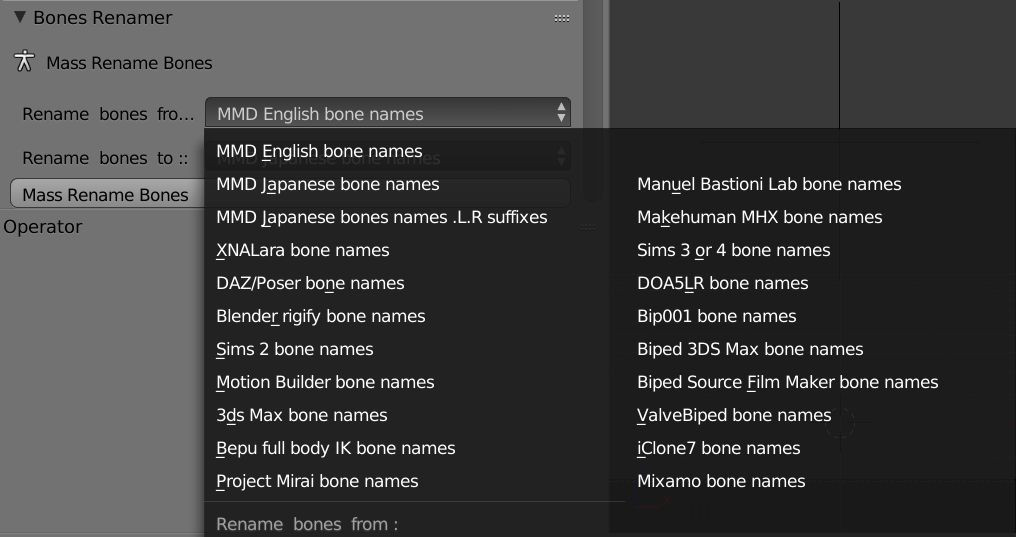Grab the Bones Renamer panel drag handle
The image size is (1016, 537).
click(x=562, y=19)
